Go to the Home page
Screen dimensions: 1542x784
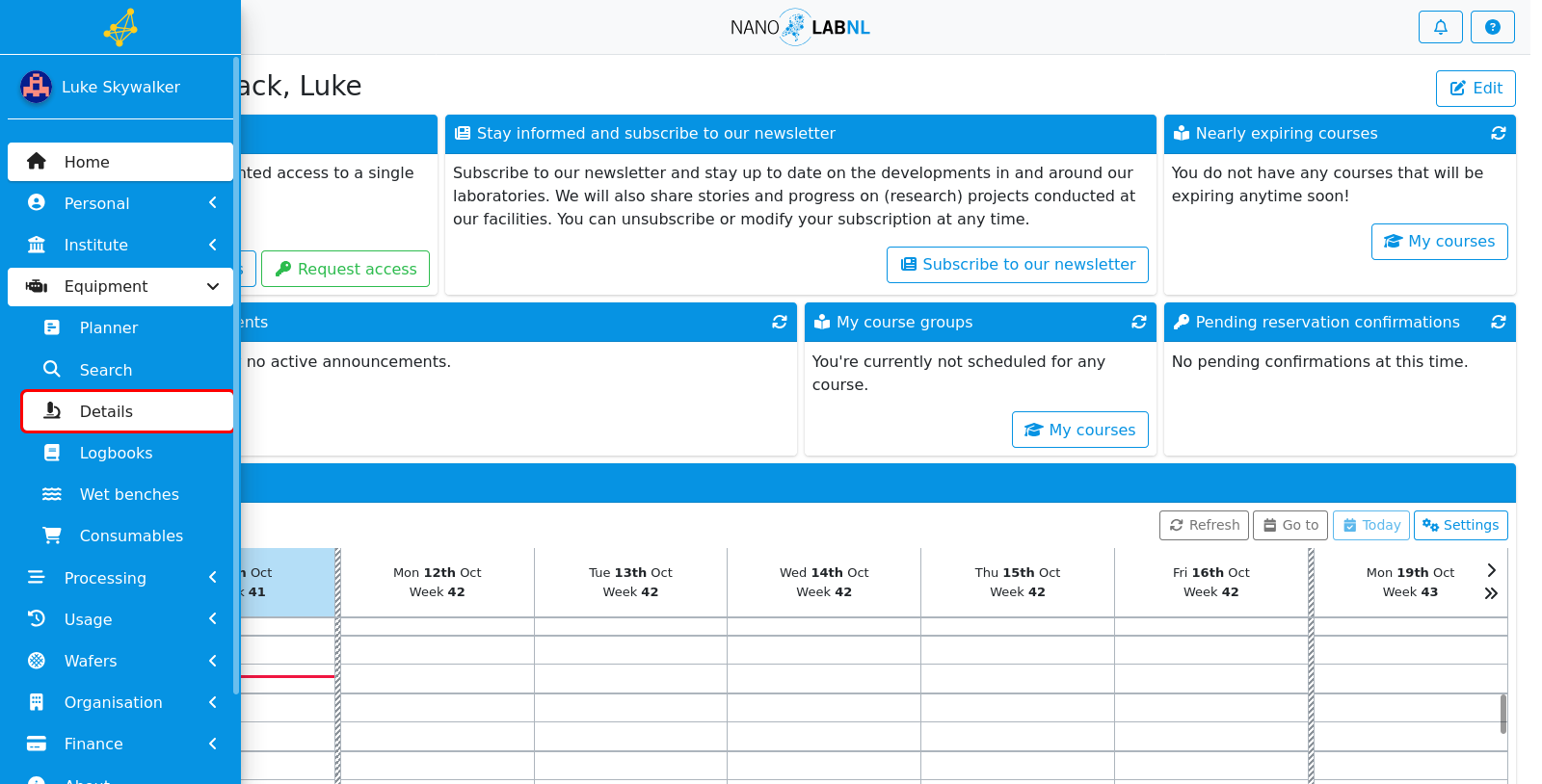120,162
